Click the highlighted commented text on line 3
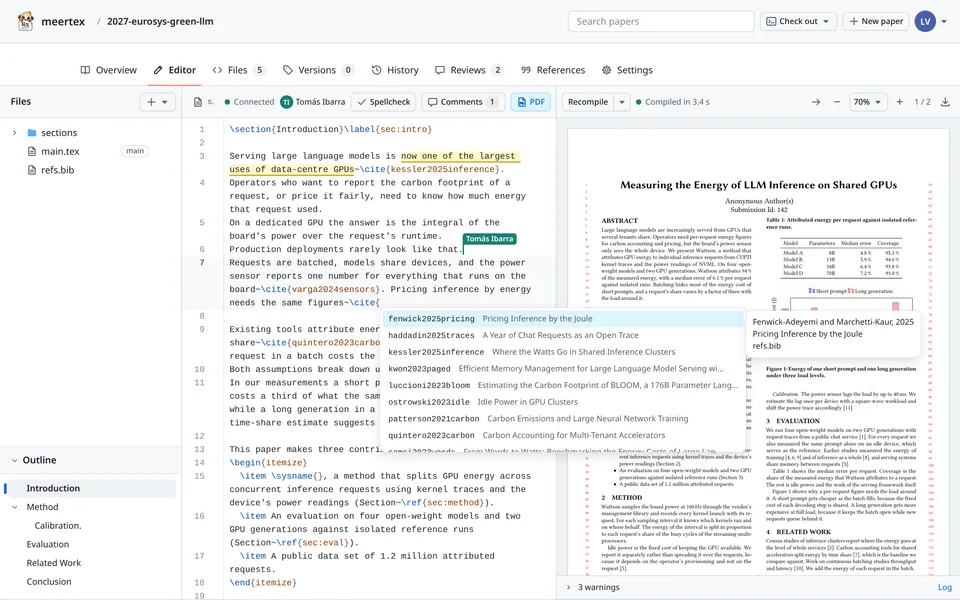 click(374, 163)
